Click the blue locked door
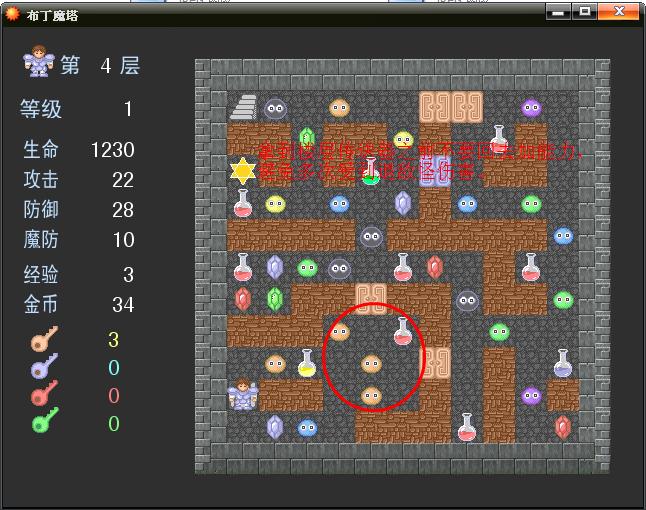This screenshot has height=510, width=646. coord(435,172)
